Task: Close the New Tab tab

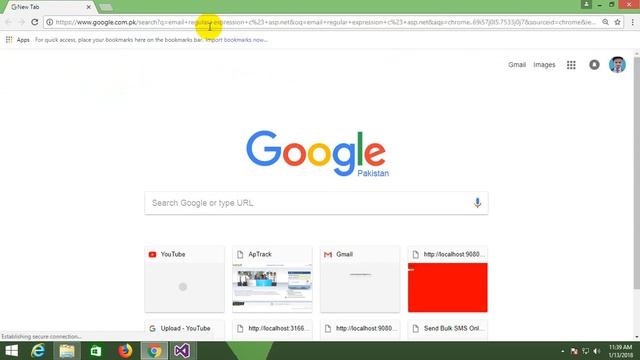Action: point(89,7)
